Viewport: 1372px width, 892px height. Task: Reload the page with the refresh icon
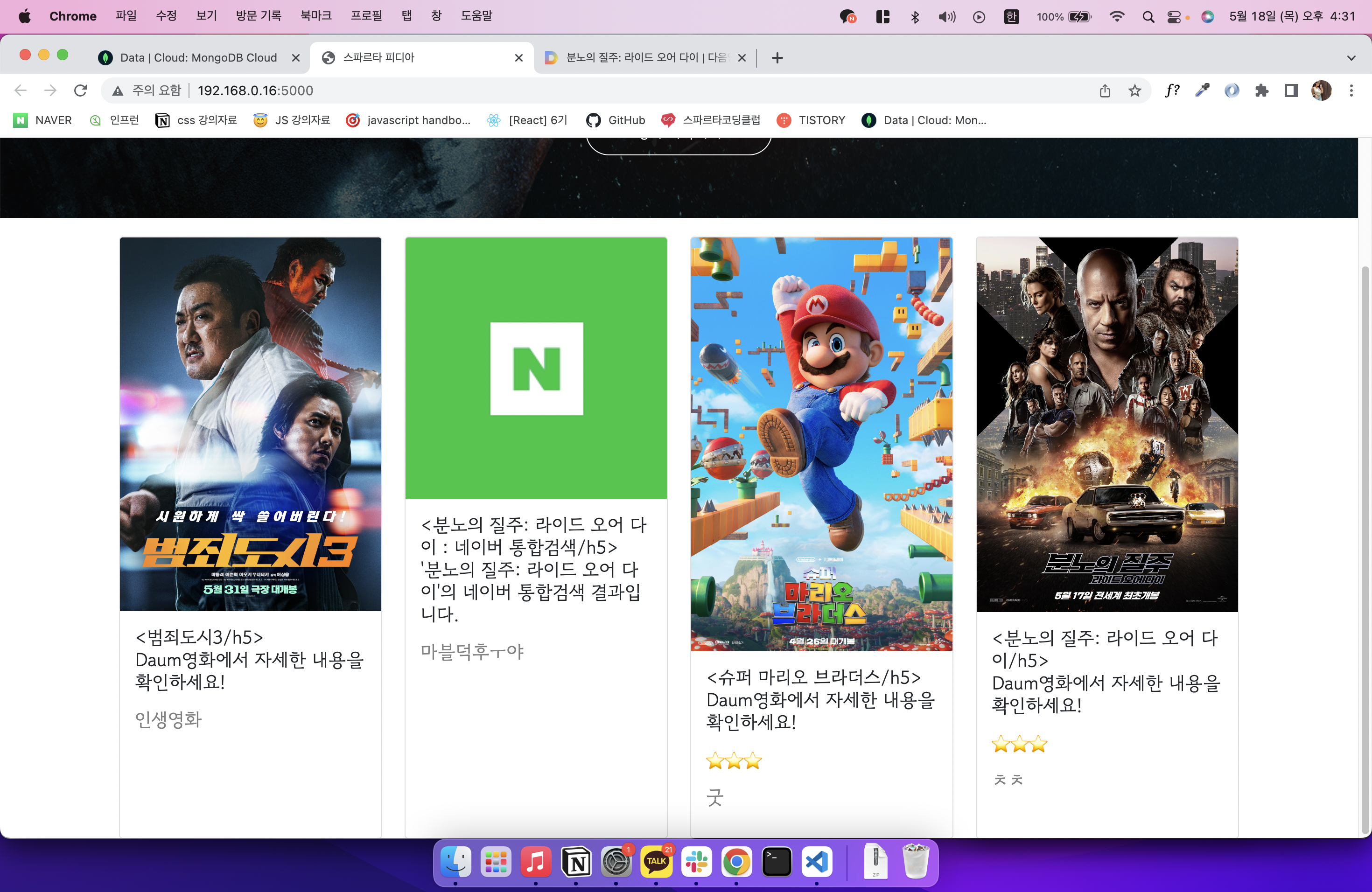click(81, 91)
